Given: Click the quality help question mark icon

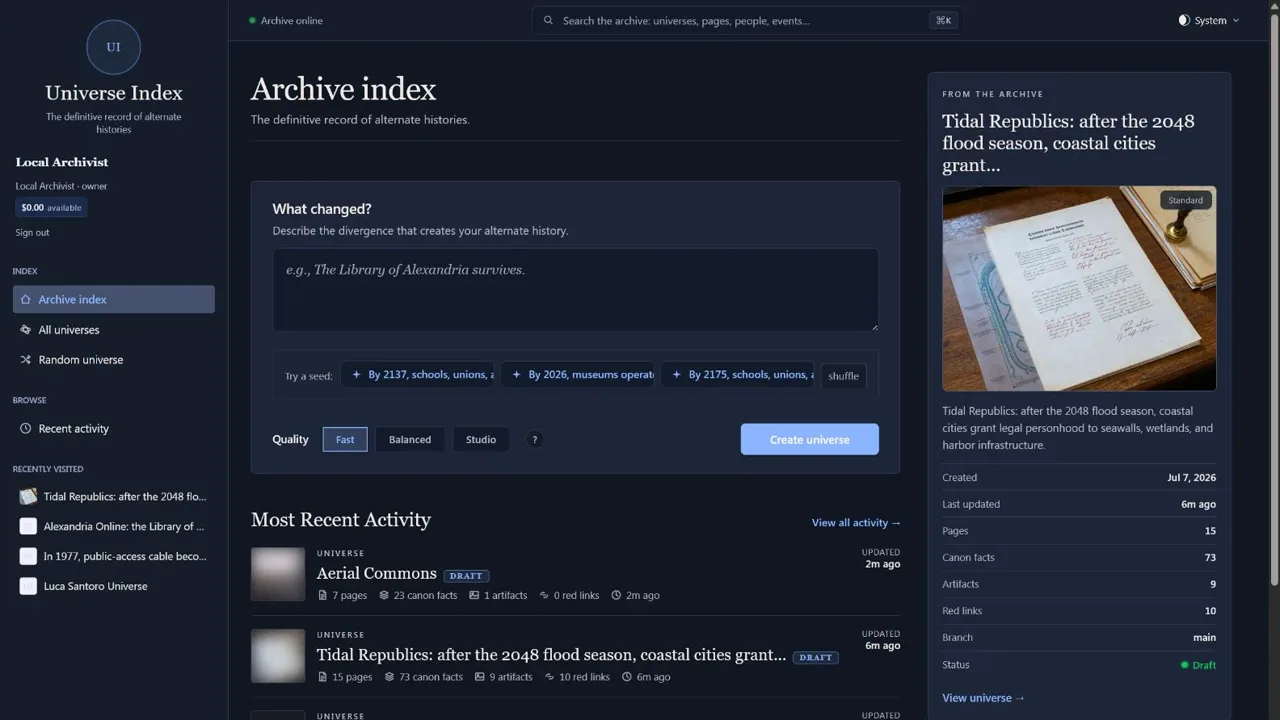Looking at the screenshot, I should pyautogui.click(x=535, y=439).
